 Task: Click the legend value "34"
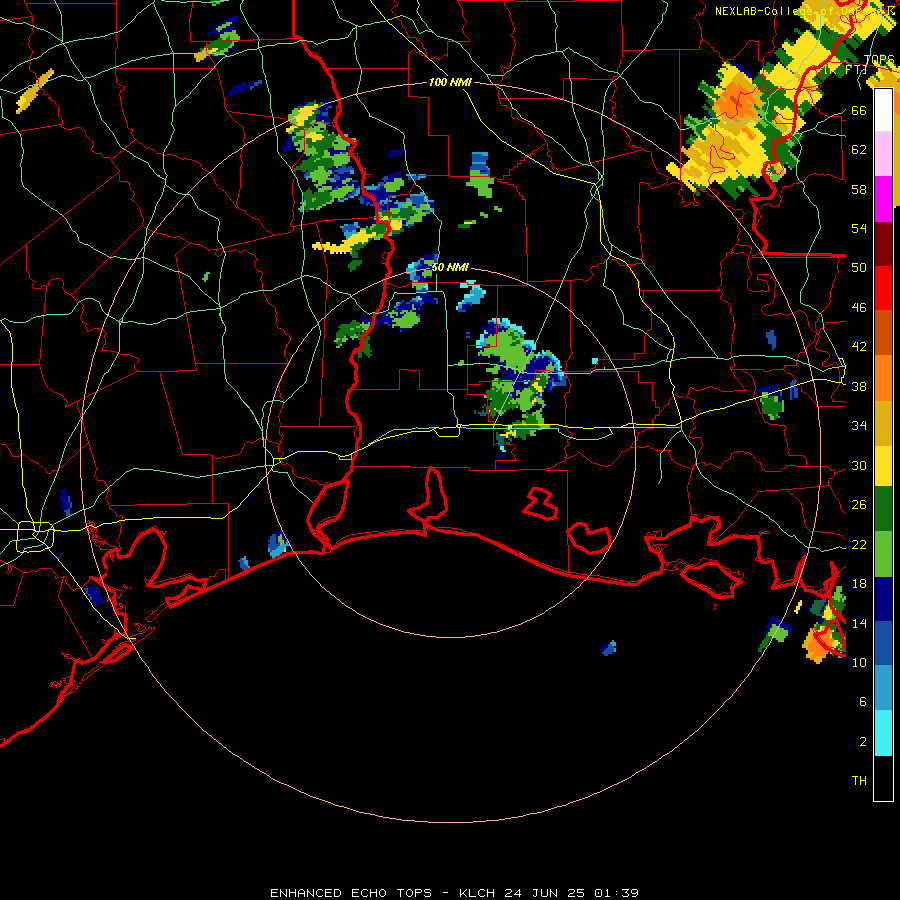(859, 425)
